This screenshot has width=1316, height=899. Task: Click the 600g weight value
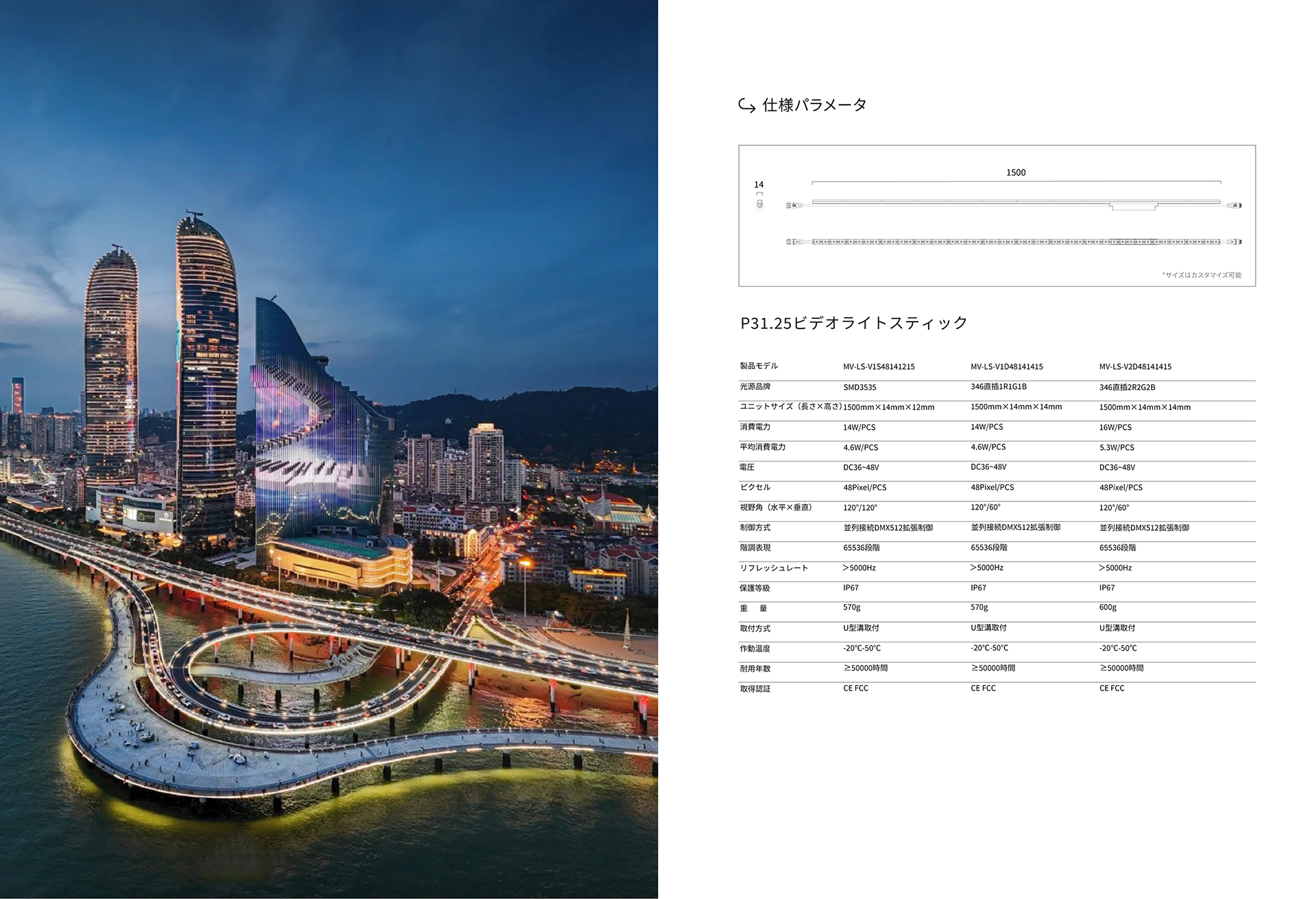[x=1108, y=608]
